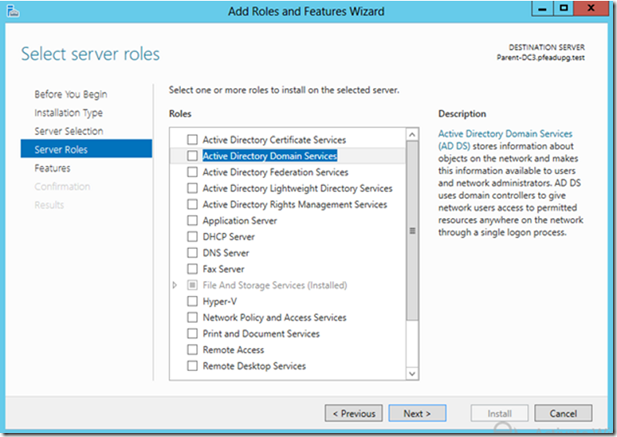Open the Before You Begin step

[x=71, y=94]
